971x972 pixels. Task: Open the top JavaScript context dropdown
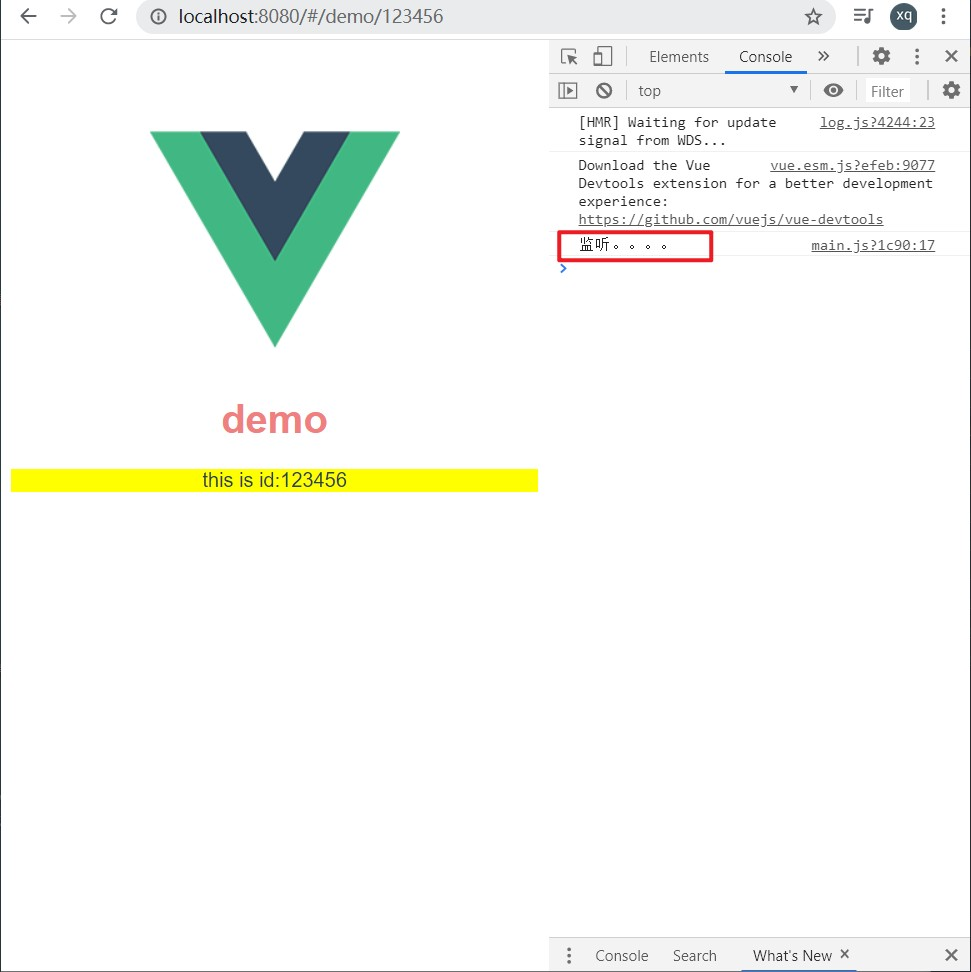coord(717,91)
